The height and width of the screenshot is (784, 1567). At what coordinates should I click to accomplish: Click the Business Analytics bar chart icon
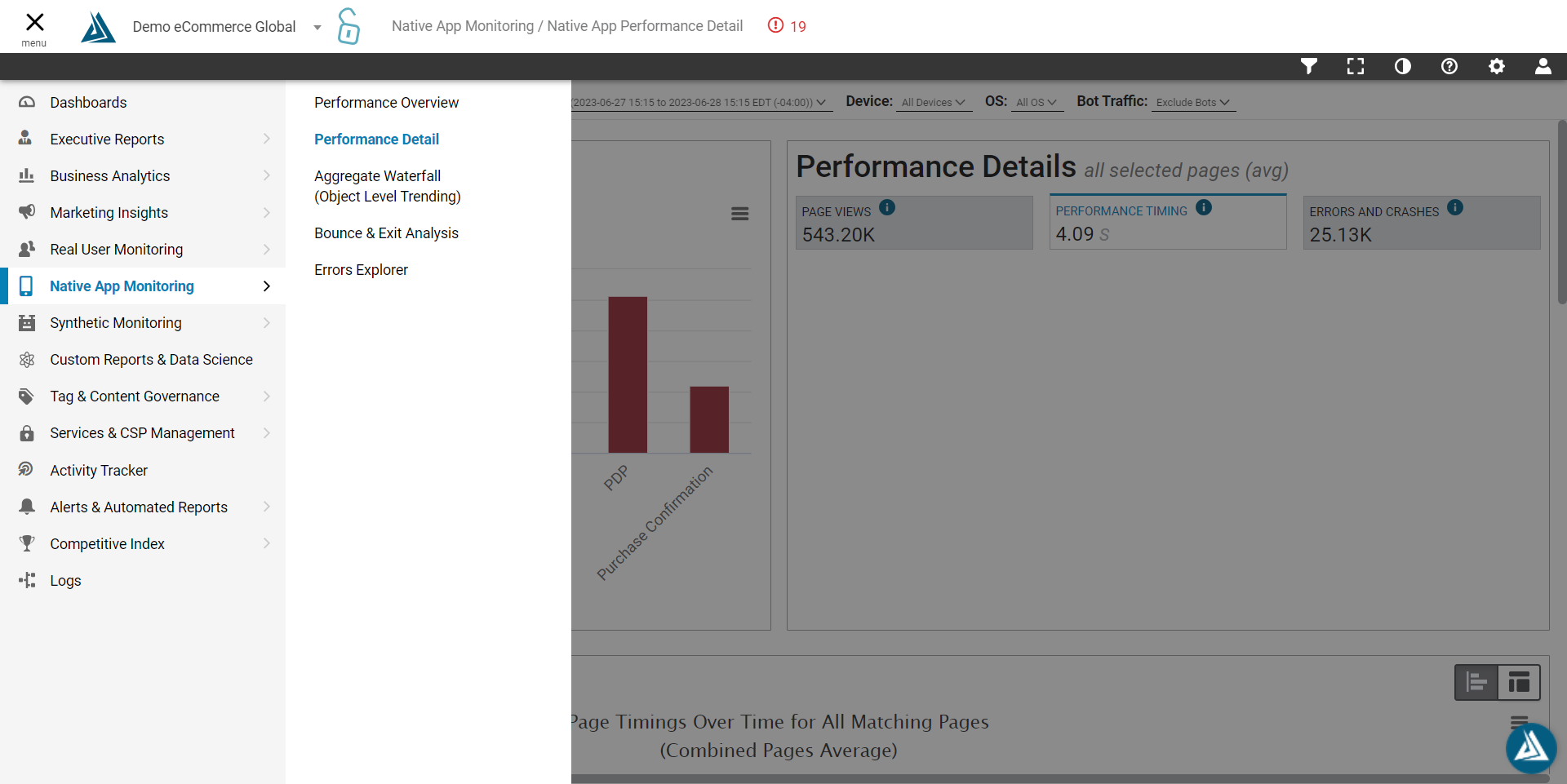[27, 175]
